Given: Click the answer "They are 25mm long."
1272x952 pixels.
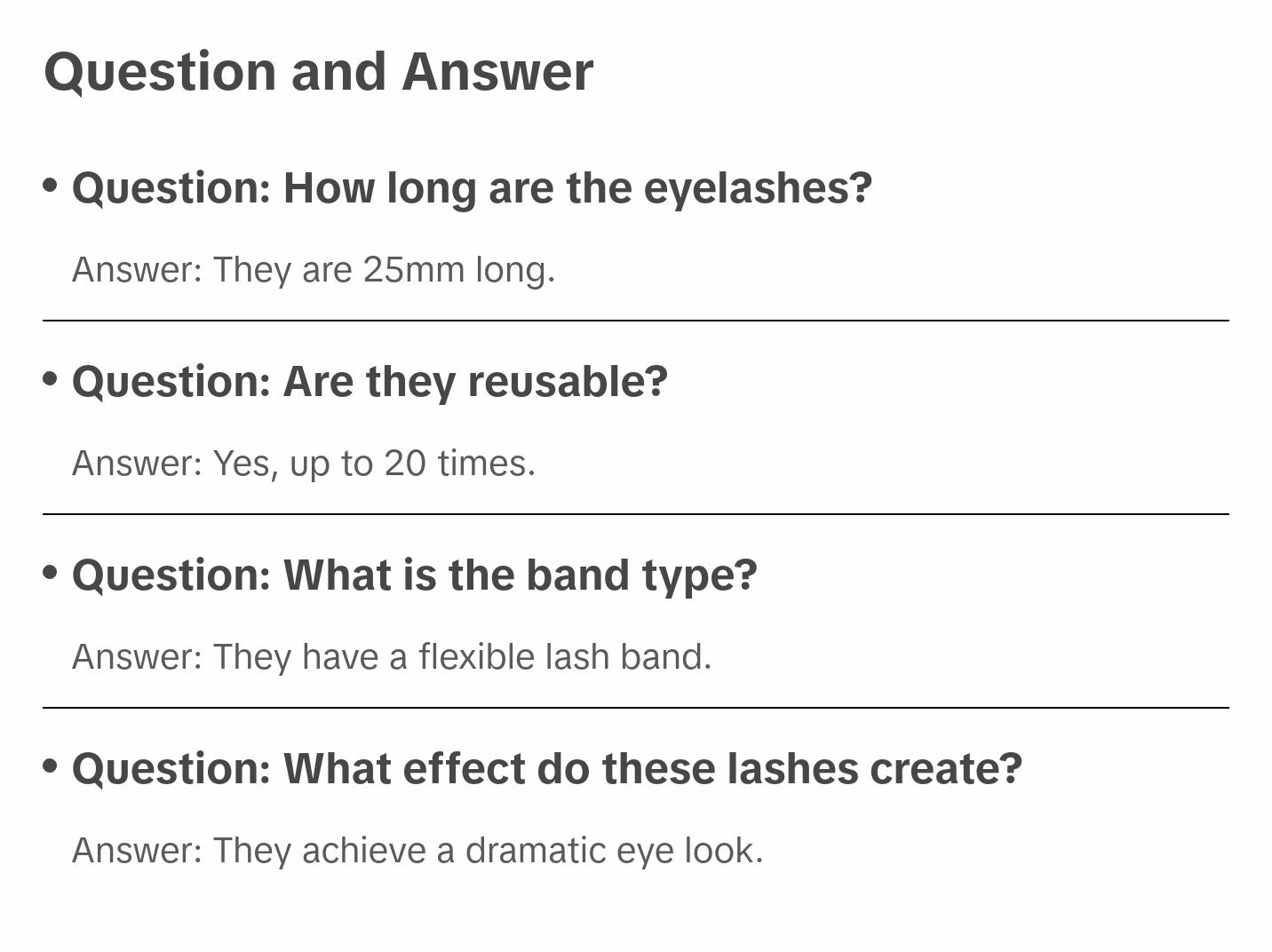Looking at the screenshot, I should click(314, 270).
